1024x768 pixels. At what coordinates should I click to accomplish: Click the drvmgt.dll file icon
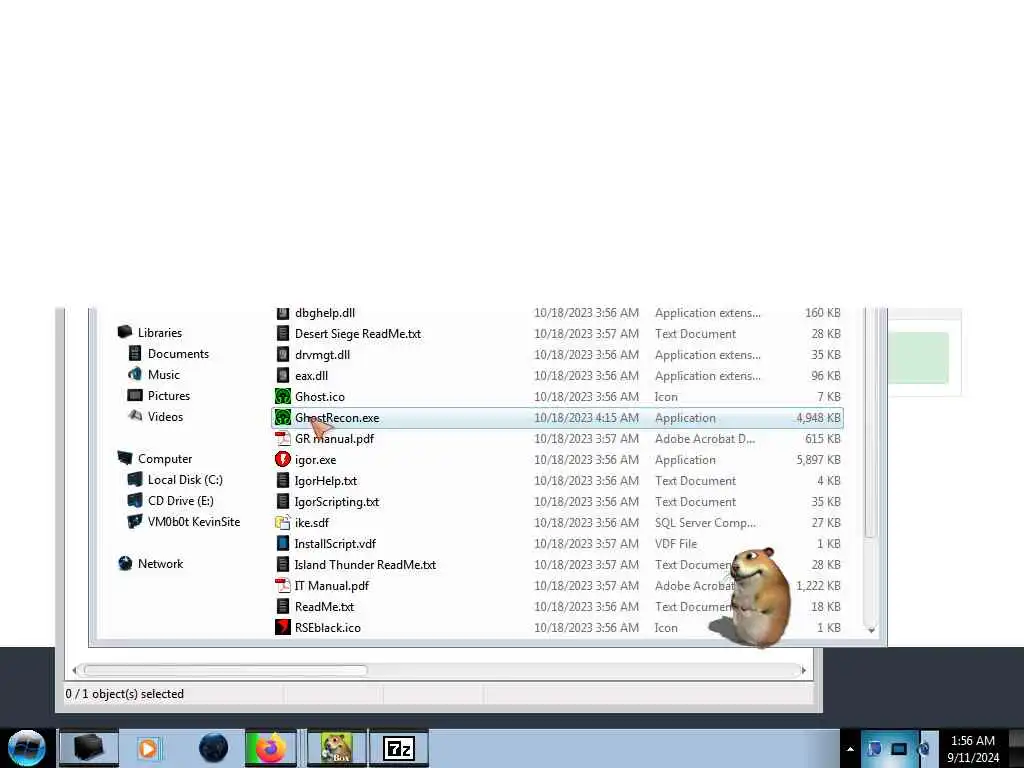(x=282, y=355)
